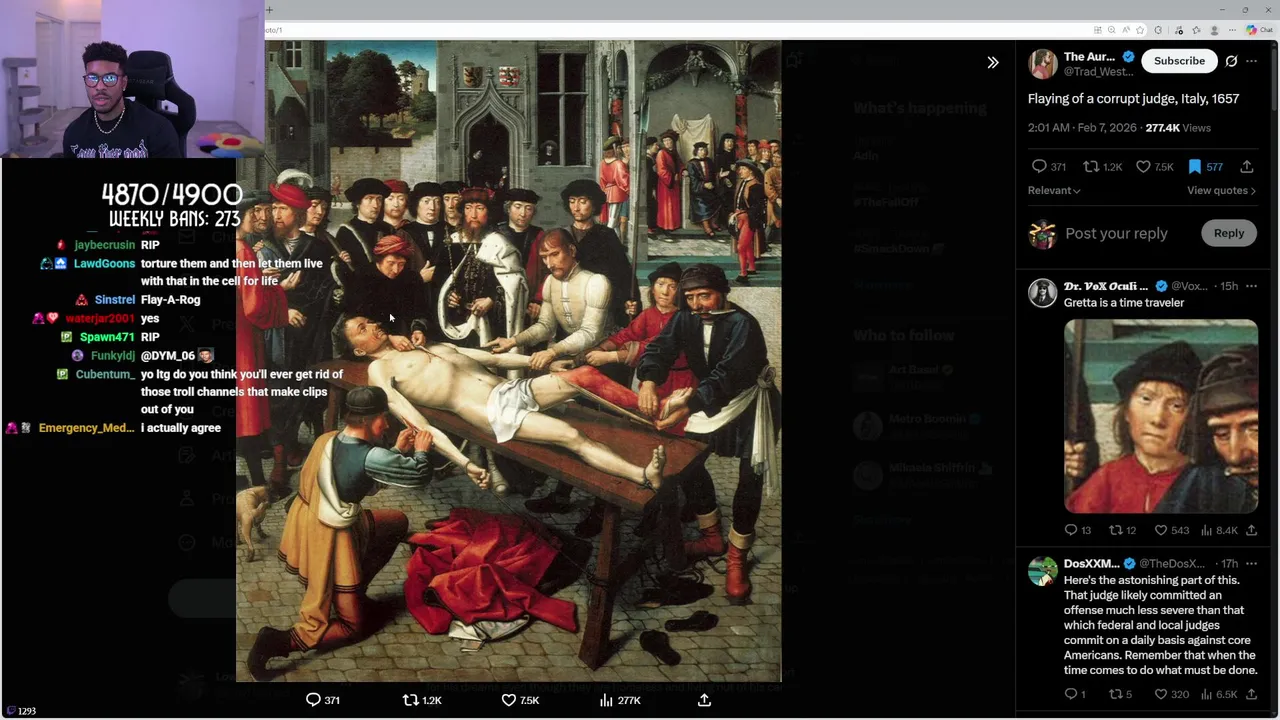Select the username Spawn471 in stream chat
The image size is (1280, 720).
[107, 338]
